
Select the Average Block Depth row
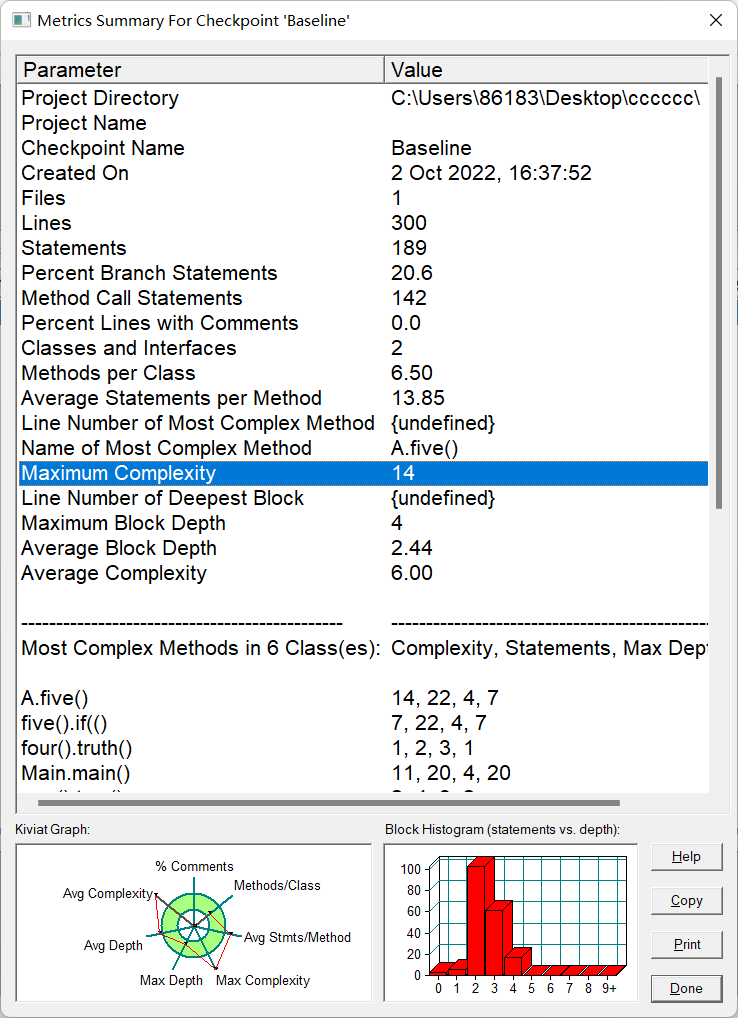tap(363, 548)
